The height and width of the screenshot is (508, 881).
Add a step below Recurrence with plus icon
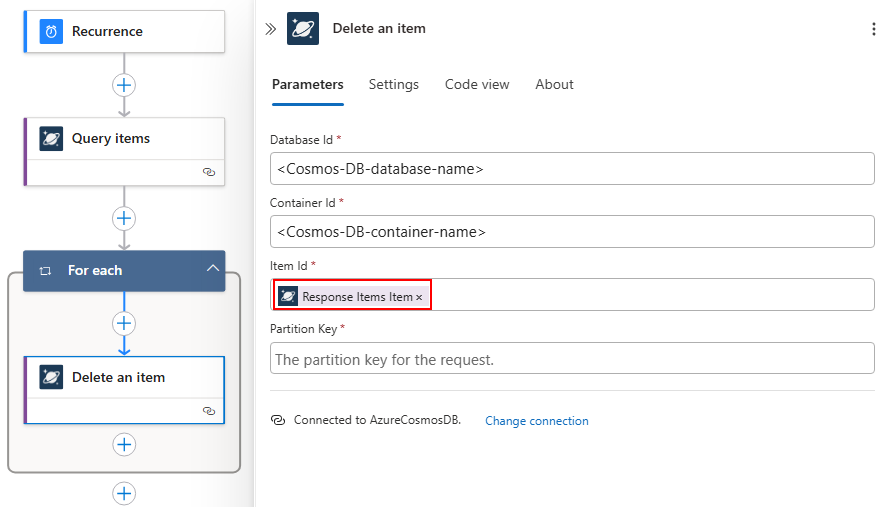(124, 85)
